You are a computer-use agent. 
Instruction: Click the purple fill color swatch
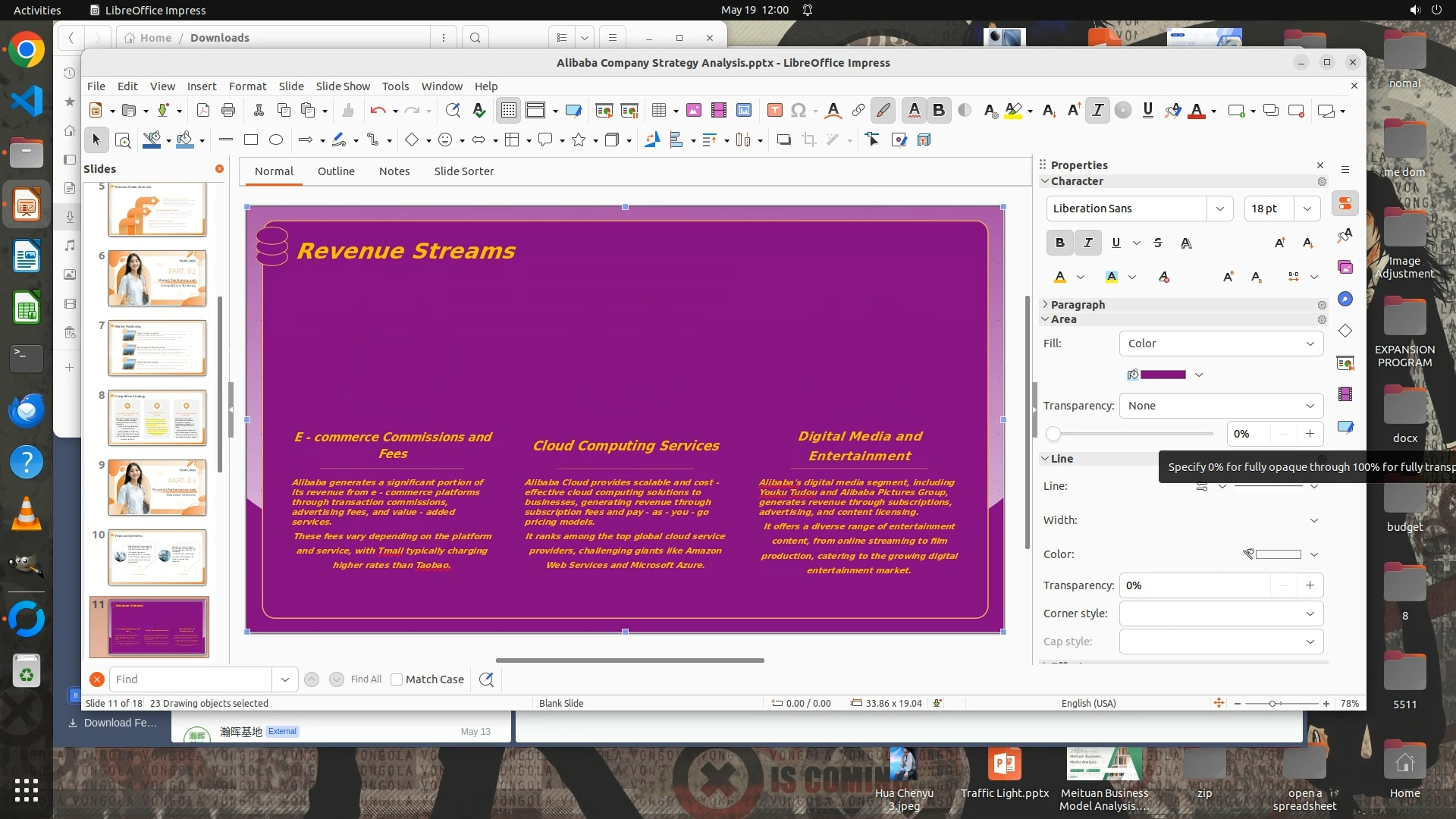click(1163, 375)
